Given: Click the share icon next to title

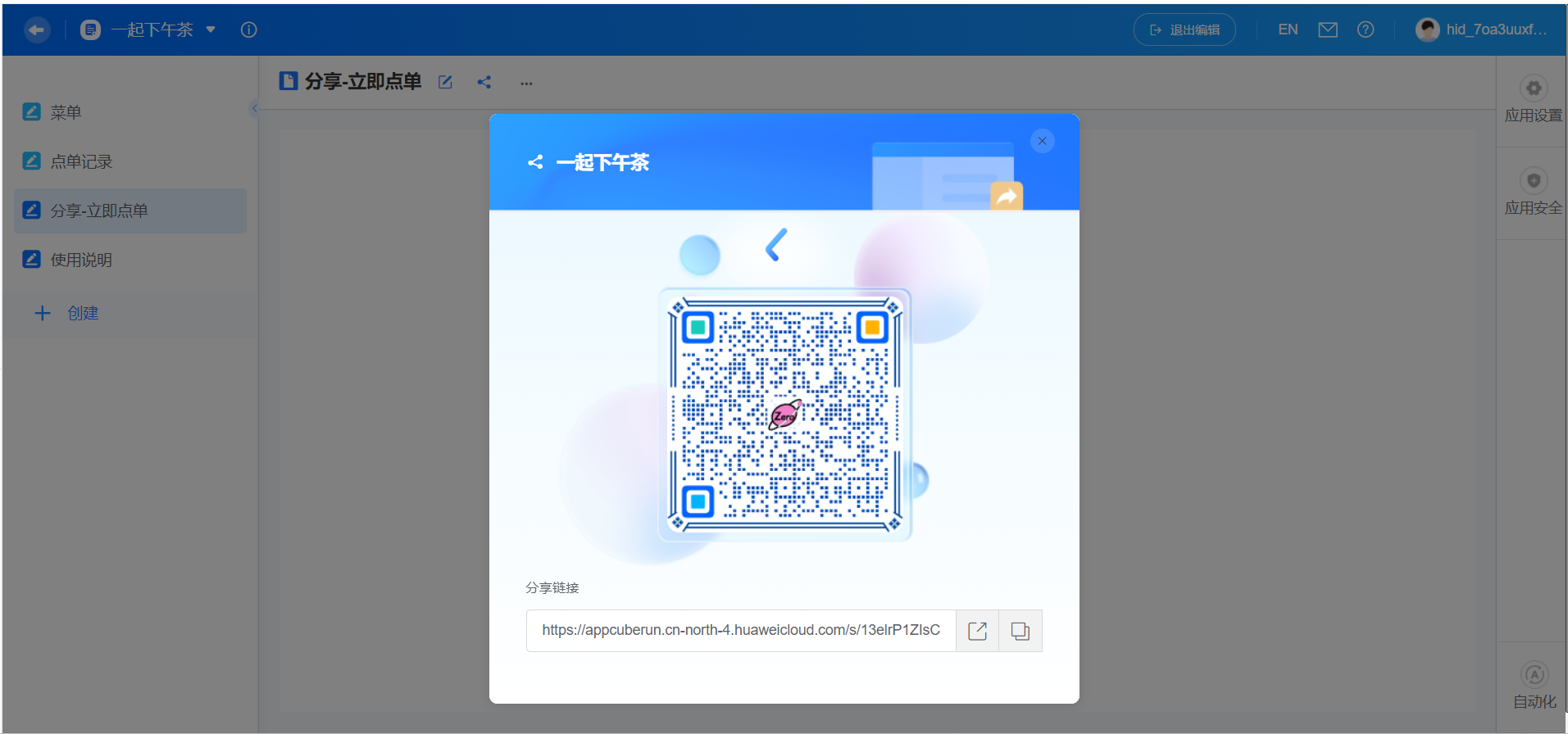Looking at the screenshot, I should click(x=484, y=82).
